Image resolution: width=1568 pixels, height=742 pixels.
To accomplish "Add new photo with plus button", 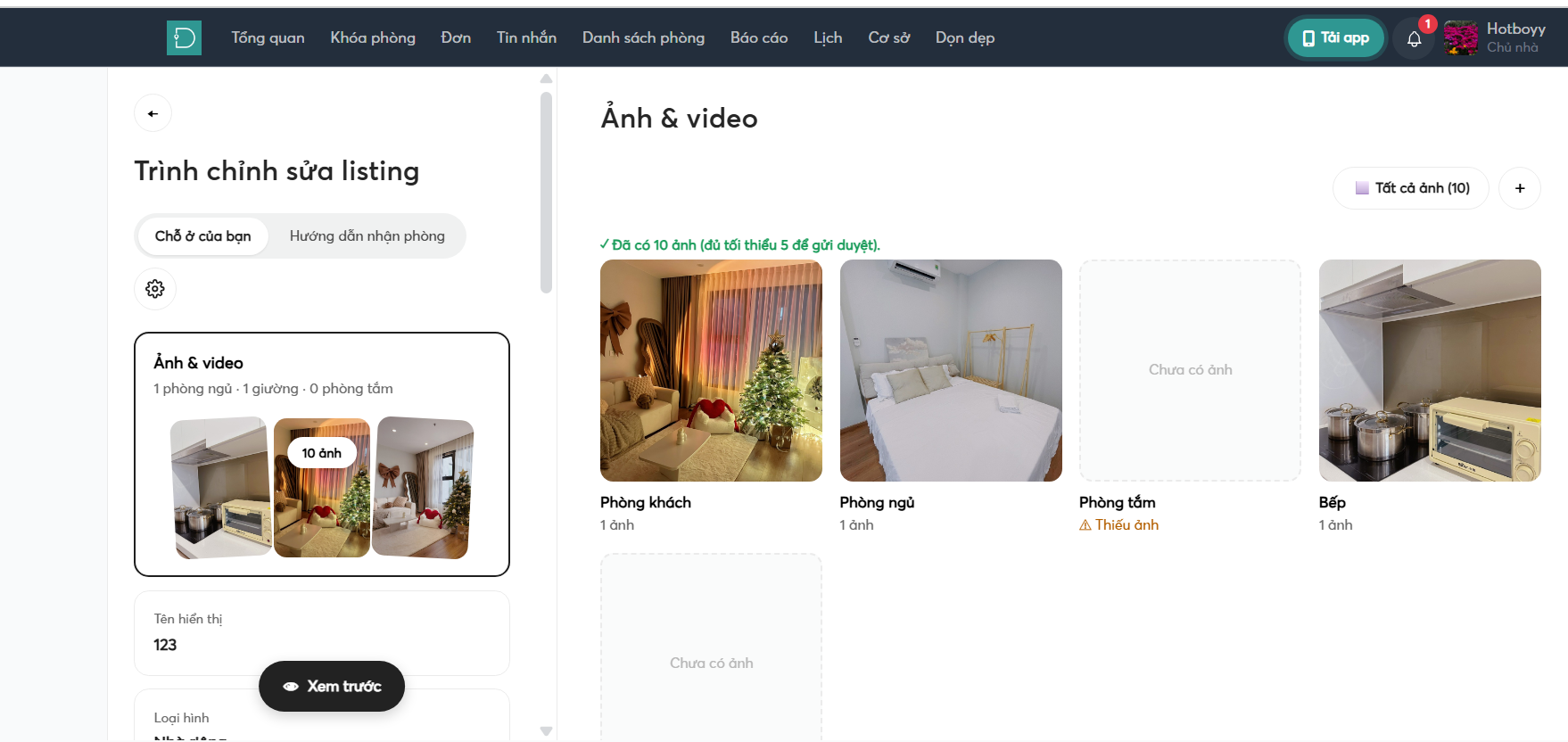I will click(1520, 188).
